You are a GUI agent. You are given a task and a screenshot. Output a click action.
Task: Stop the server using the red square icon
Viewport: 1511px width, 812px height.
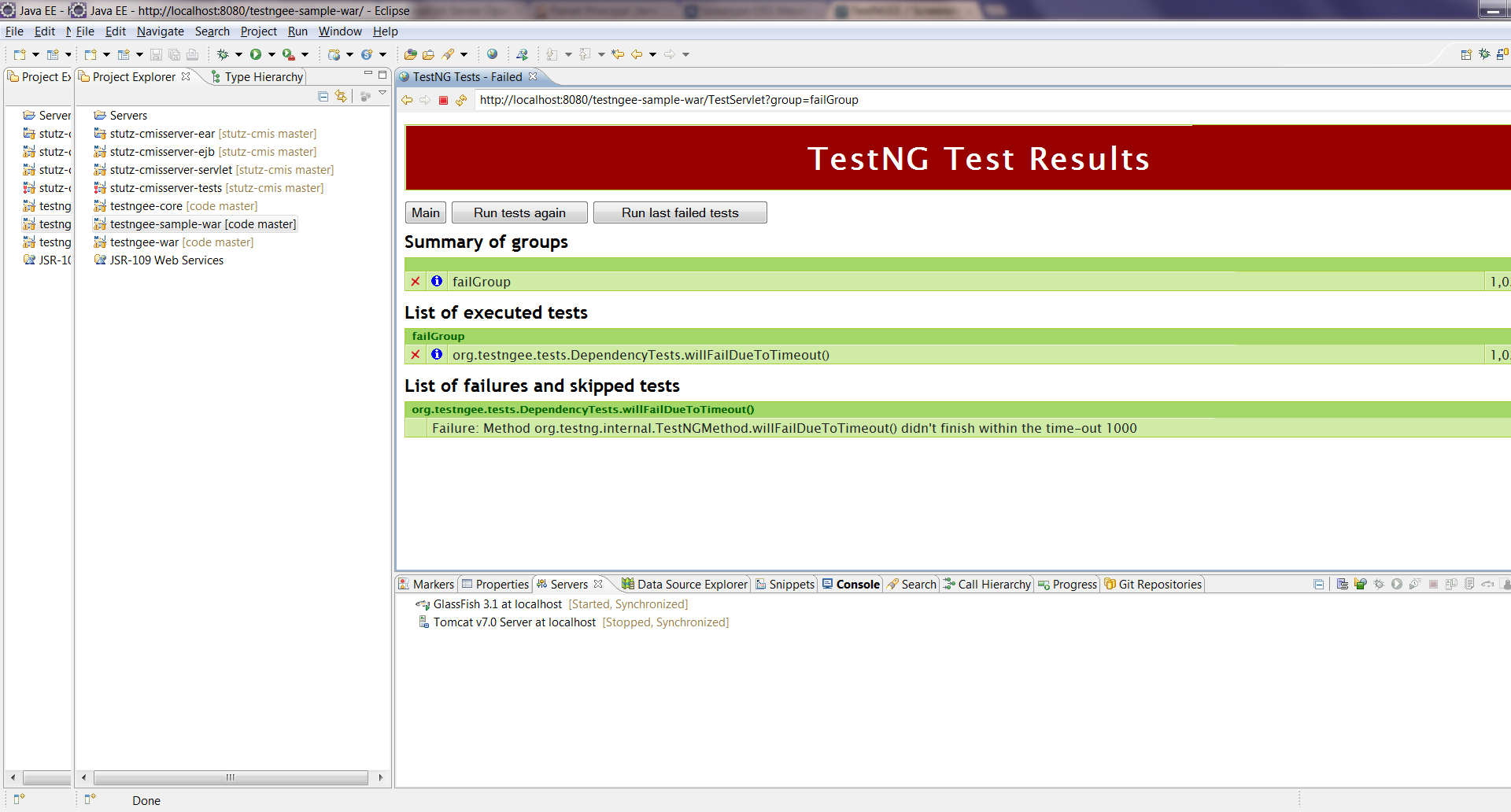pyautogui.click(x=1434, y=584)
